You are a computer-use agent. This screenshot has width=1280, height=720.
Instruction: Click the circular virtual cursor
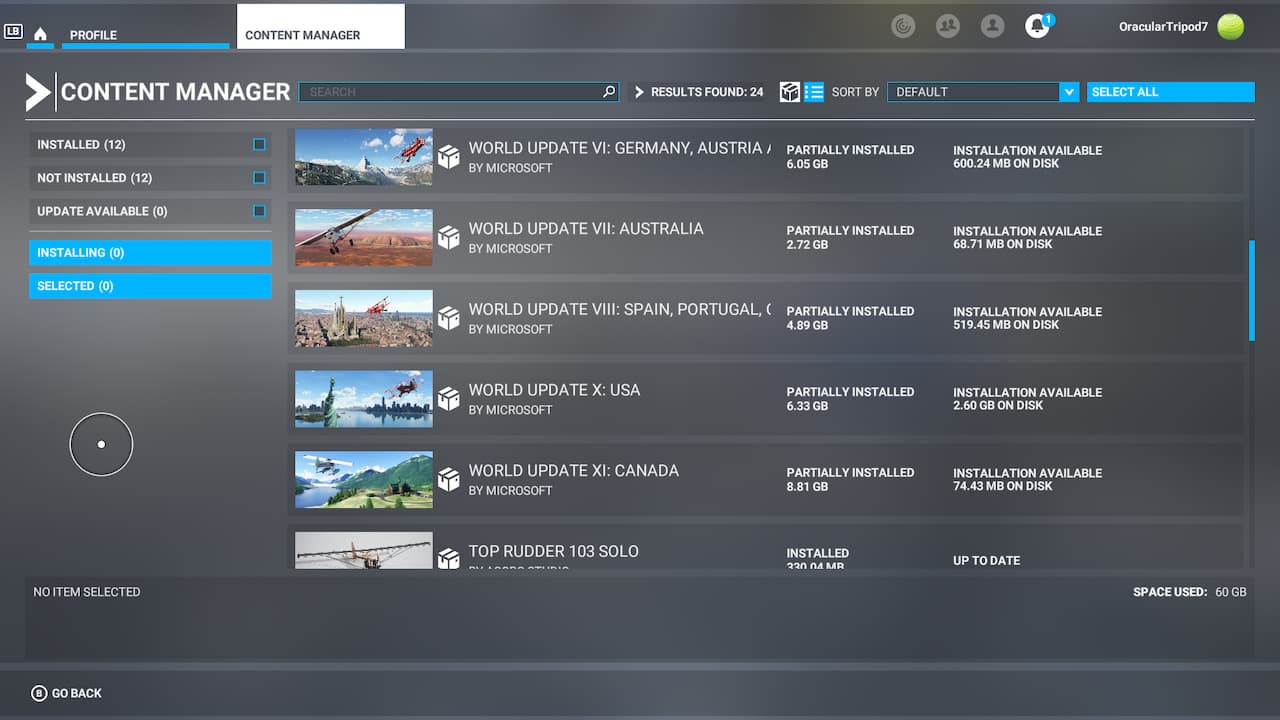pyautogui.click(x=101, y=444)
